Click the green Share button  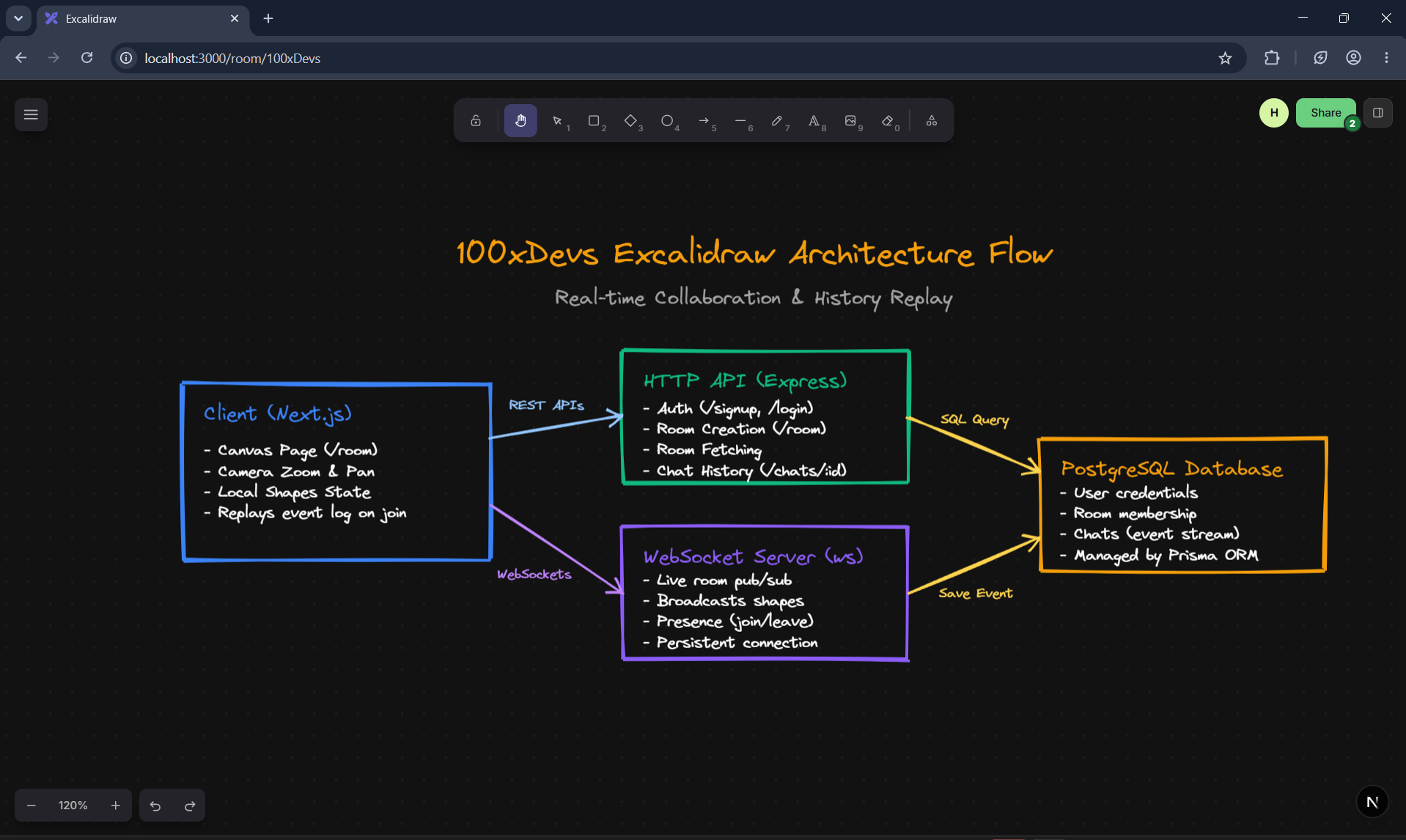[x=1325, y=113]
